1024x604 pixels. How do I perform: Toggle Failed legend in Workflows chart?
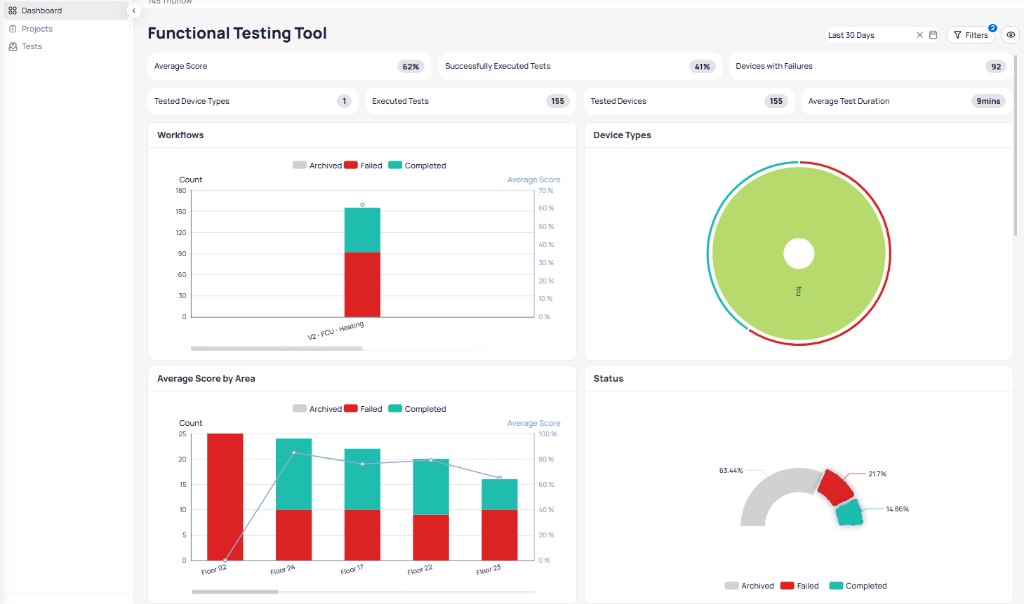coord(363,166)
